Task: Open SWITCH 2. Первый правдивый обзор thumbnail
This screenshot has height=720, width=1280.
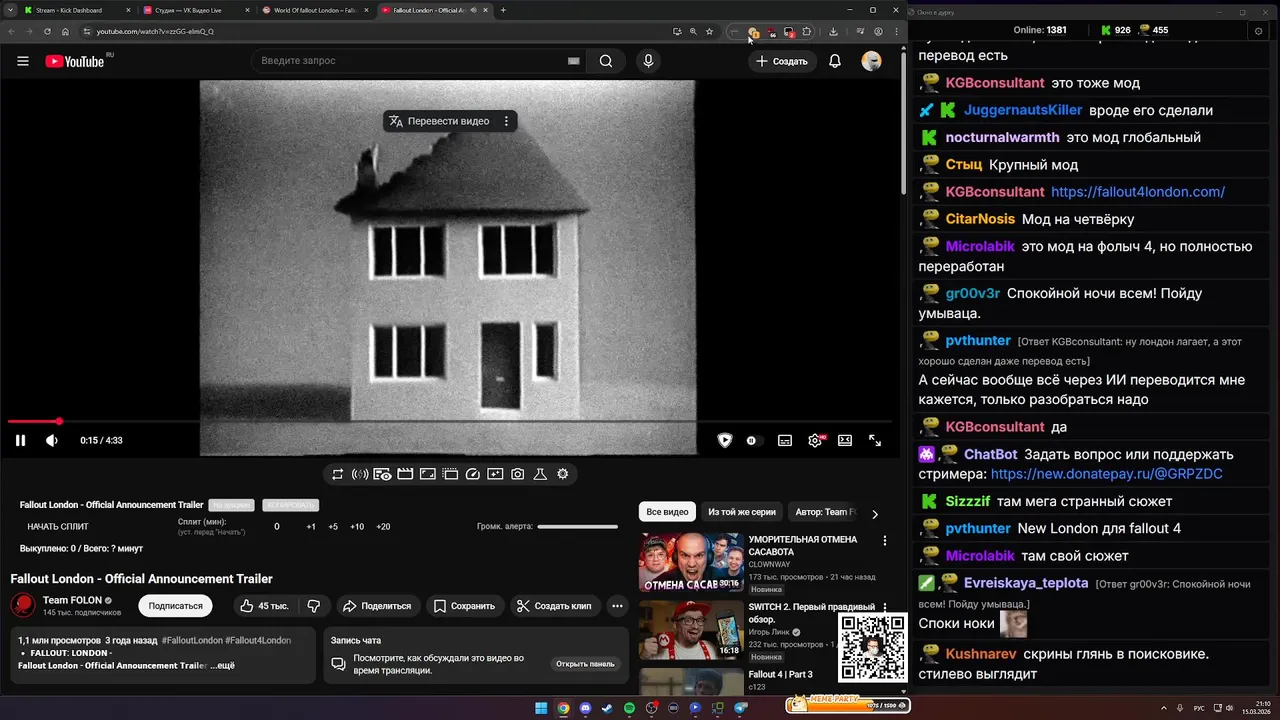Action: 691,630
